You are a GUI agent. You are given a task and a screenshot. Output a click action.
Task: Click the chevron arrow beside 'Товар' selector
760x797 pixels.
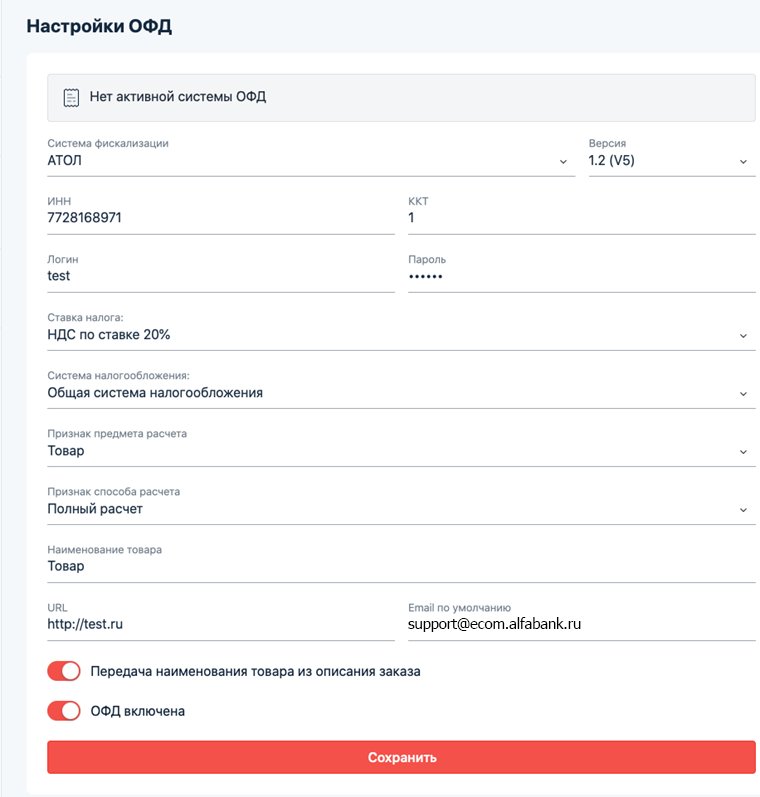(x=743, y=452)
